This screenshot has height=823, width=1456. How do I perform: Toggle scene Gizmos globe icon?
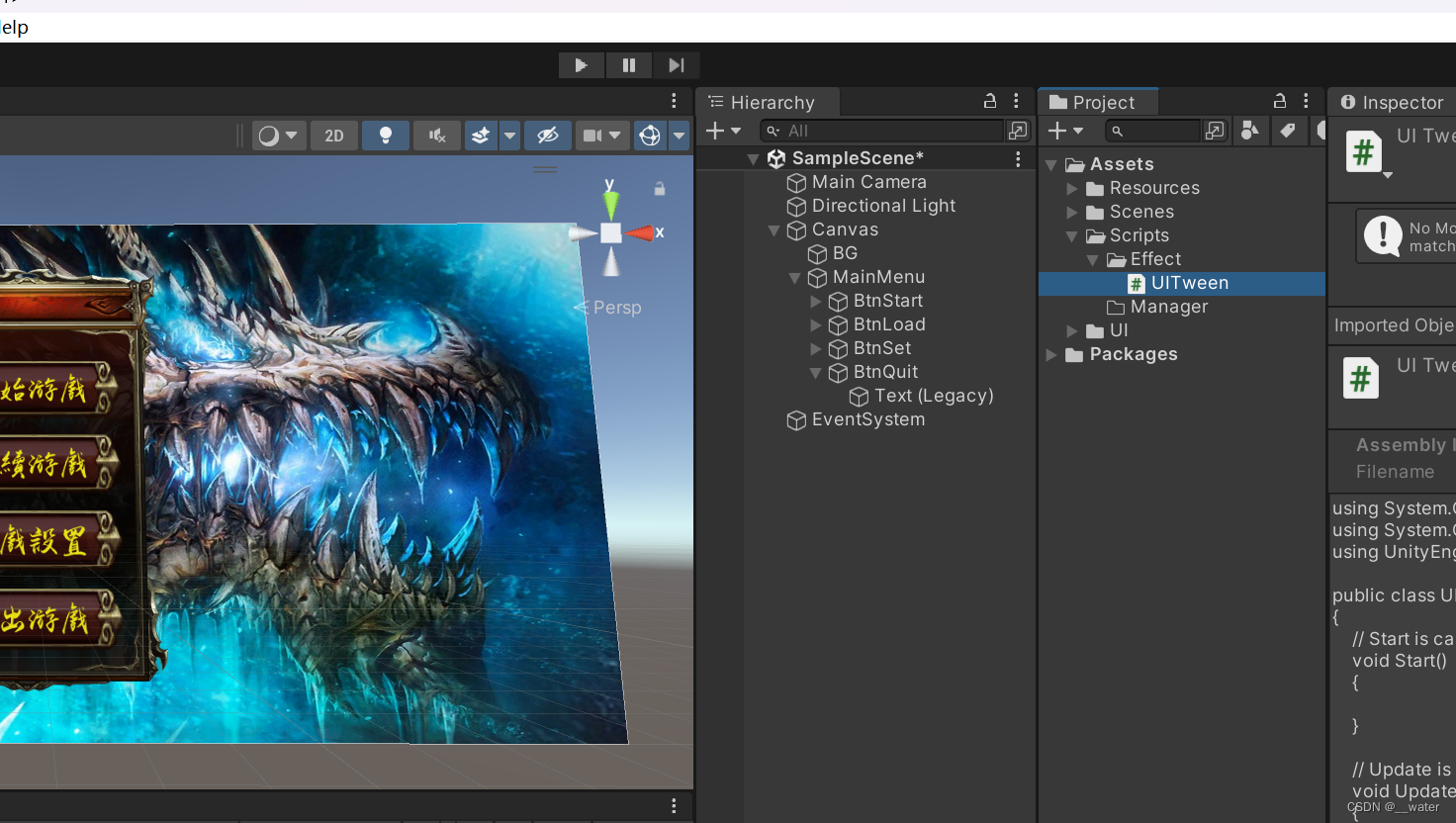click(650, 136)
